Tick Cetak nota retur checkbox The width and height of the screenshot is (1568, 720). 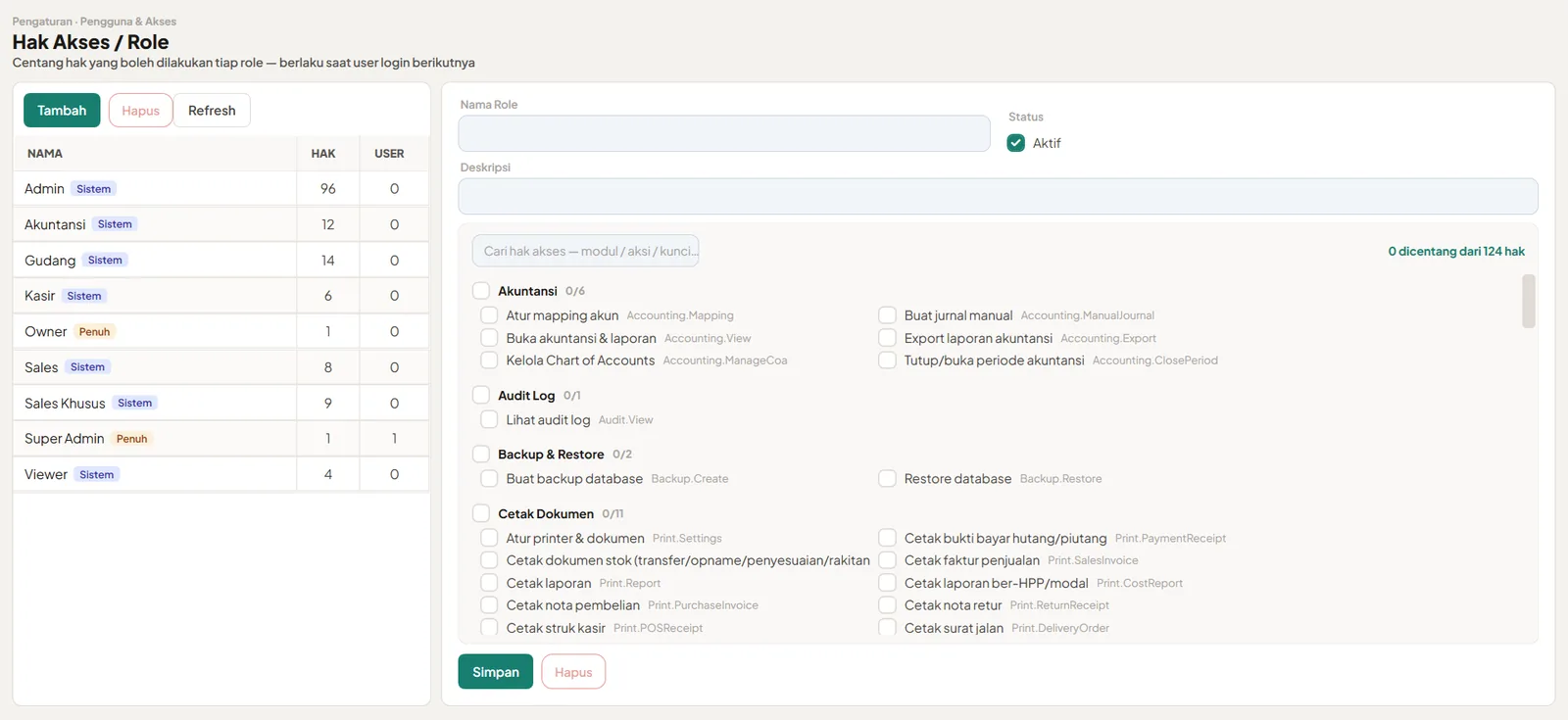click(887, 605)
